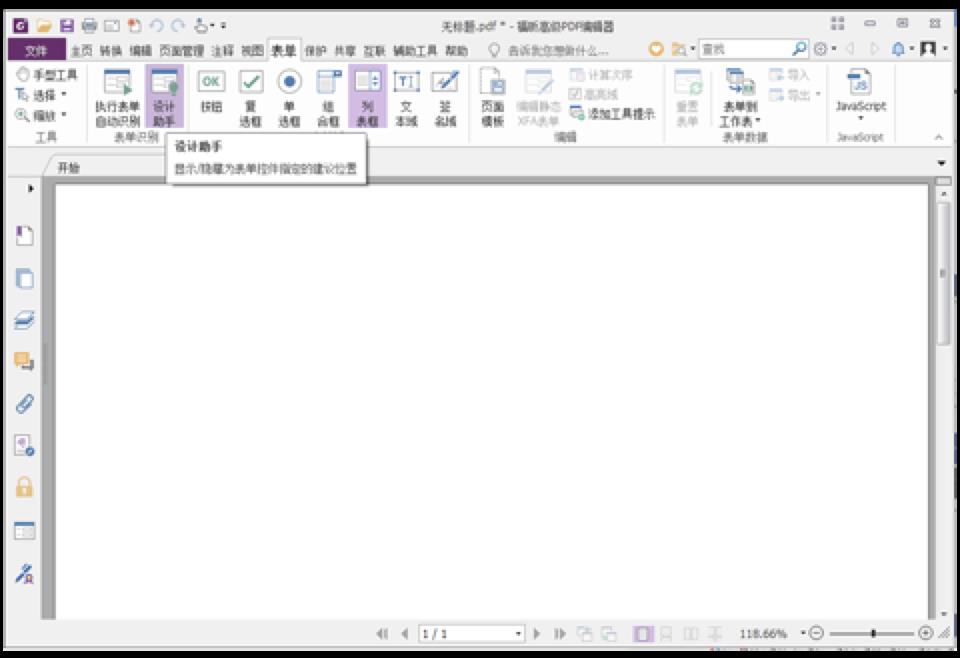Switch to the Convert (转换) ribbon tab

point(111,50)
